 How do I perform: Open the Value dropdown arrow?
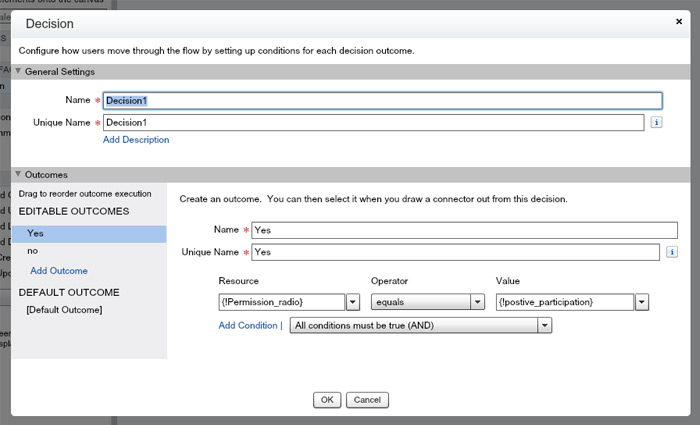(642, 302)
